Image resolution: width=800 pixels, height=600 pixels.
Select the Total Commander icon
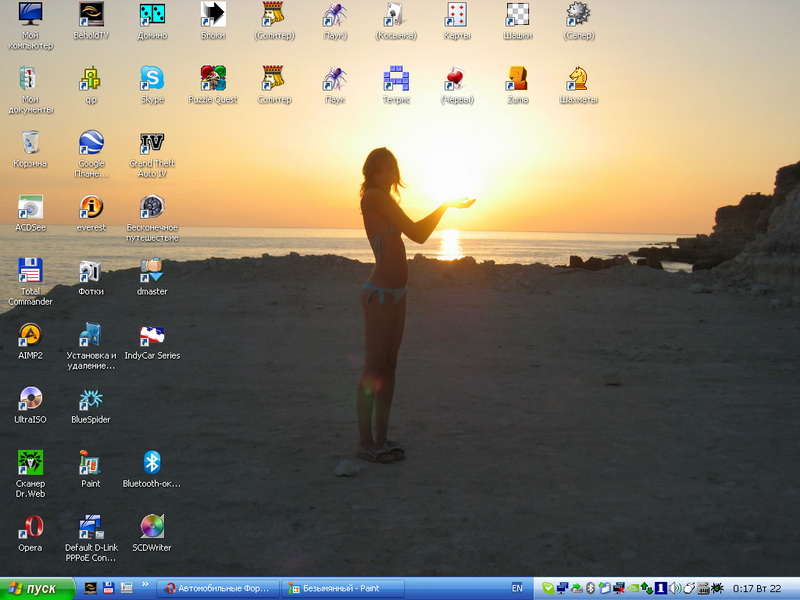click(30, 271)
